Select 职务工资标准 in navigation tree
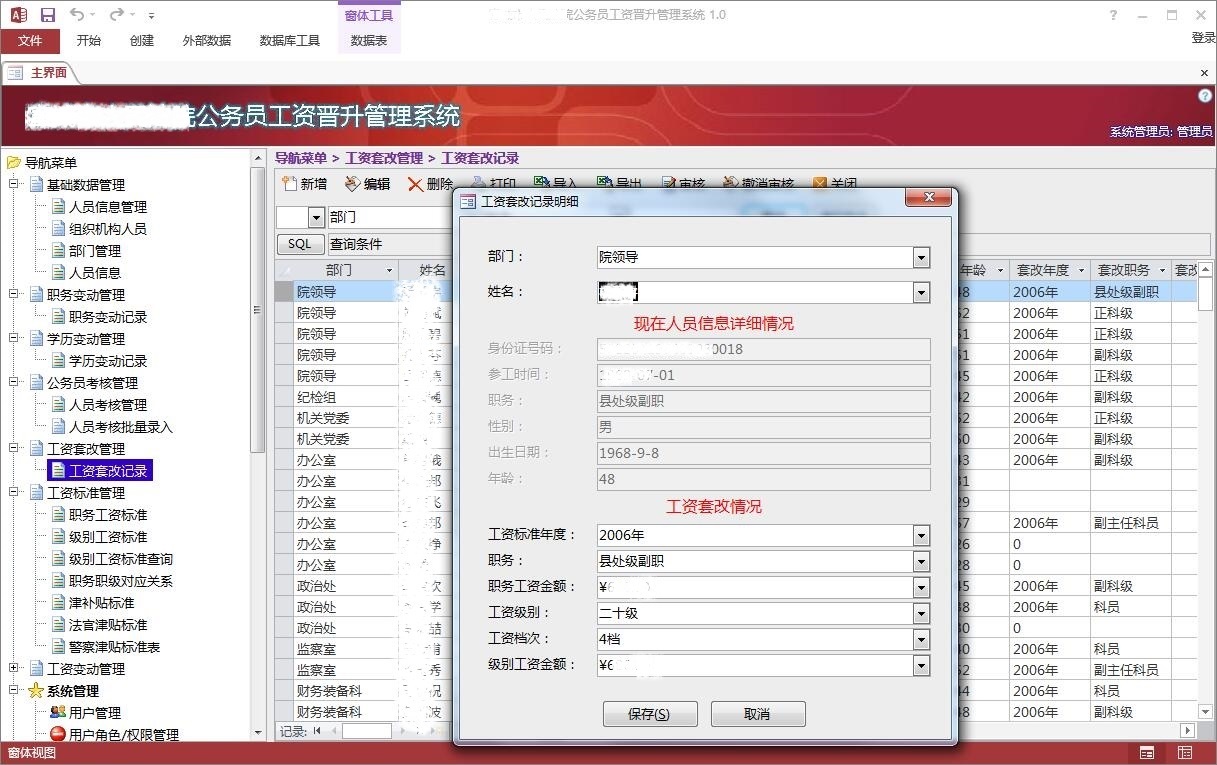Viewport: 1217px width, 765px height. click(x=107, y=515)
